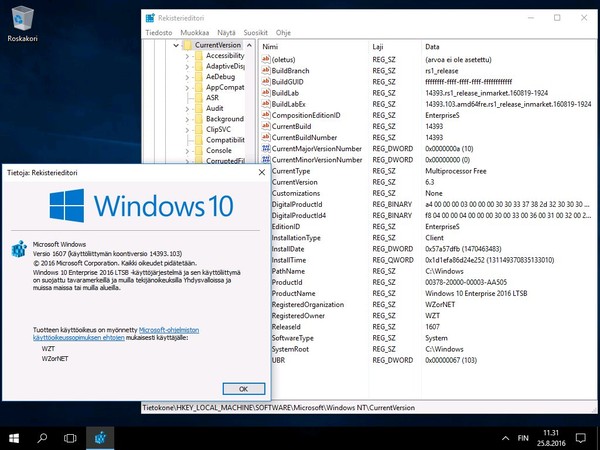Click the CurrentMajorVersionNumber DWORD icon
Viewport: 600px width, 450px height.
tap(266, 148)
